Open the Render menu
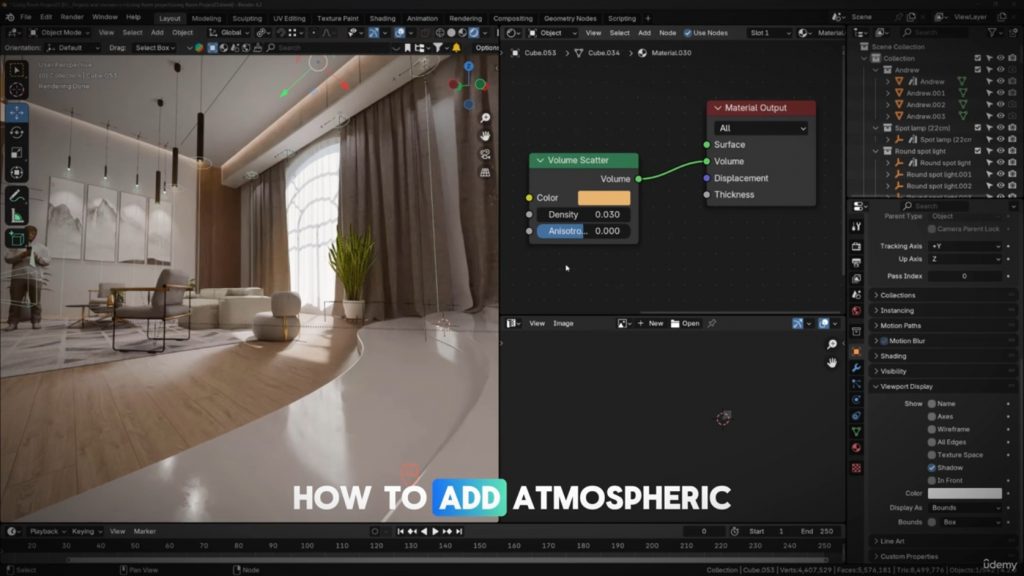Screen dimensions: 1024x576 point(72,17)
